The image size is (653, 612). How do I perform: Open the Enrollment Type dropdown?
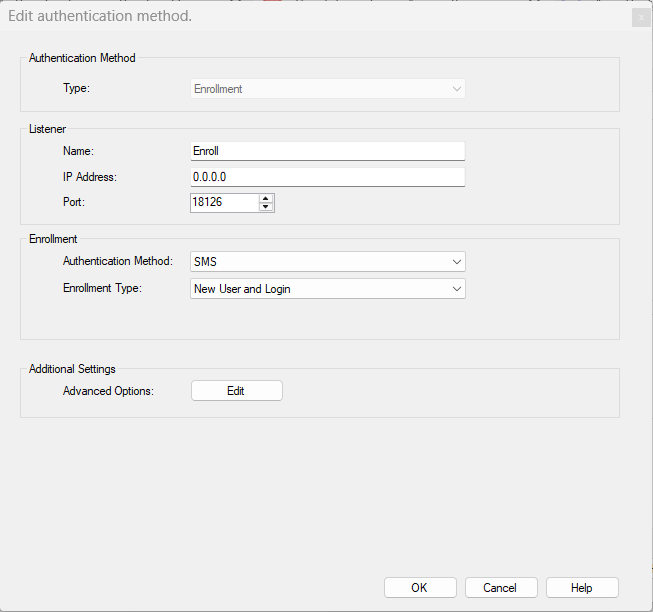pos(328,289)
